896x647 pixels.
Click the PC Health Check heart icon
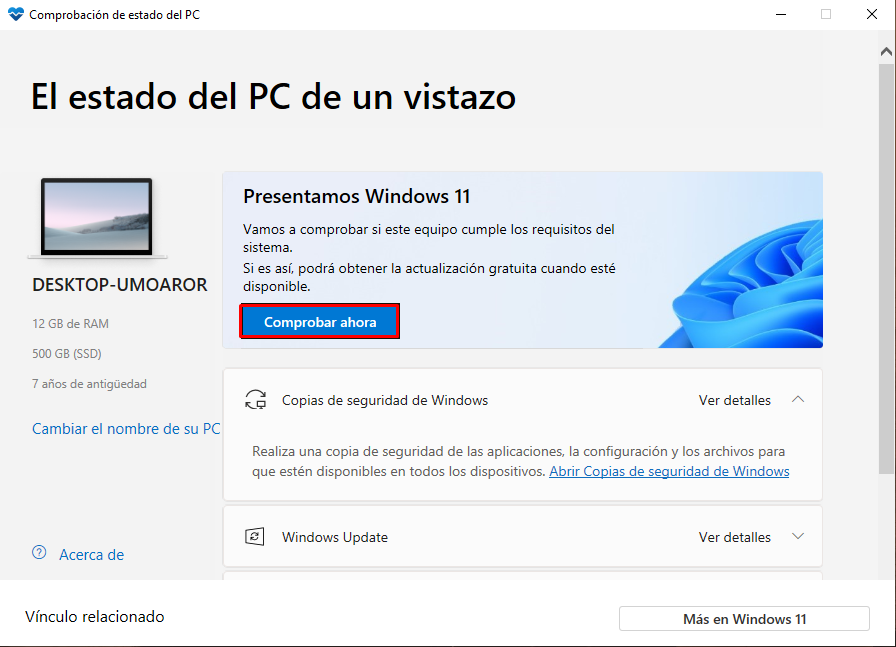[16, 14]
